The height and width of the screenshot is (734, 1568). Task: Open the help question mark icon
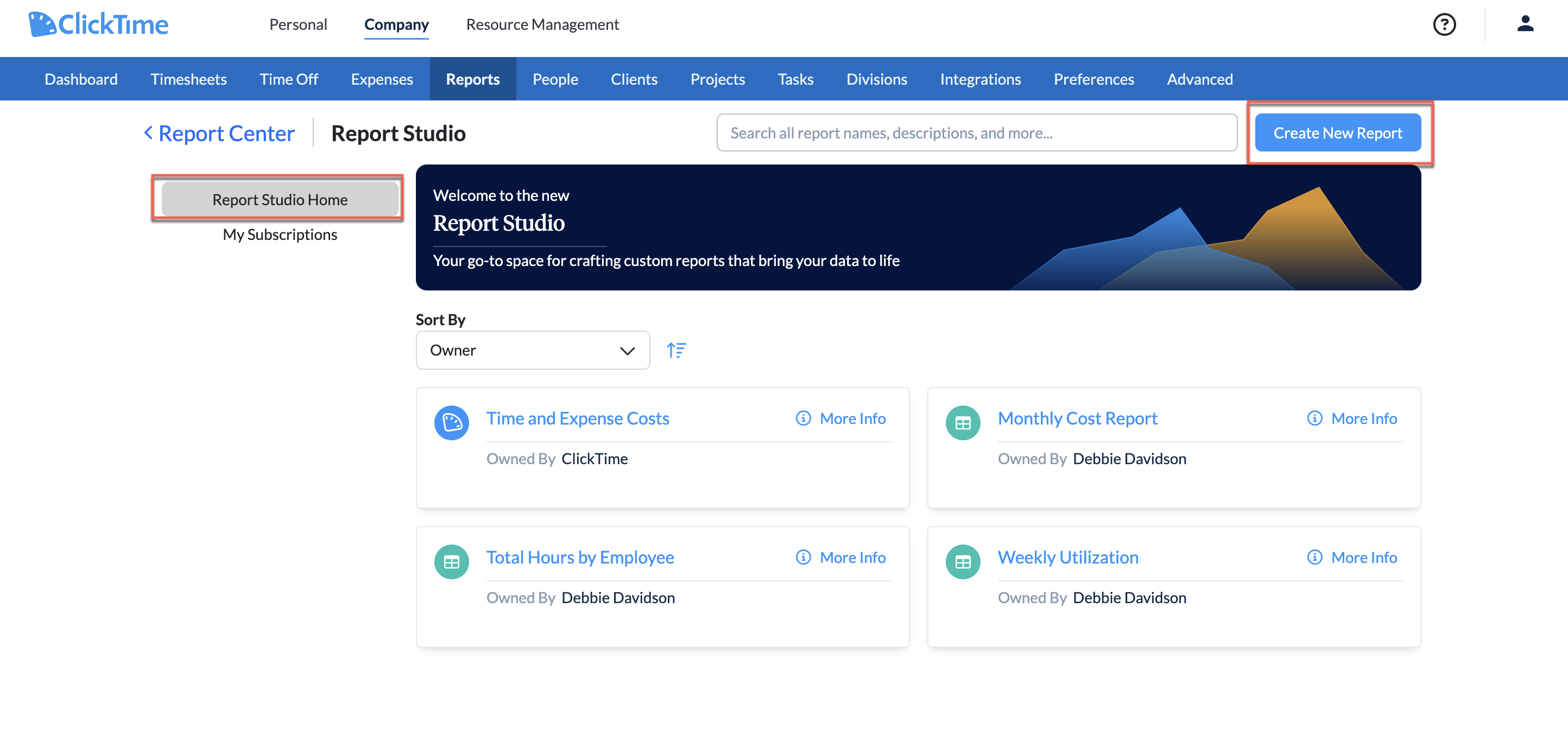[x=1444, y=24]
